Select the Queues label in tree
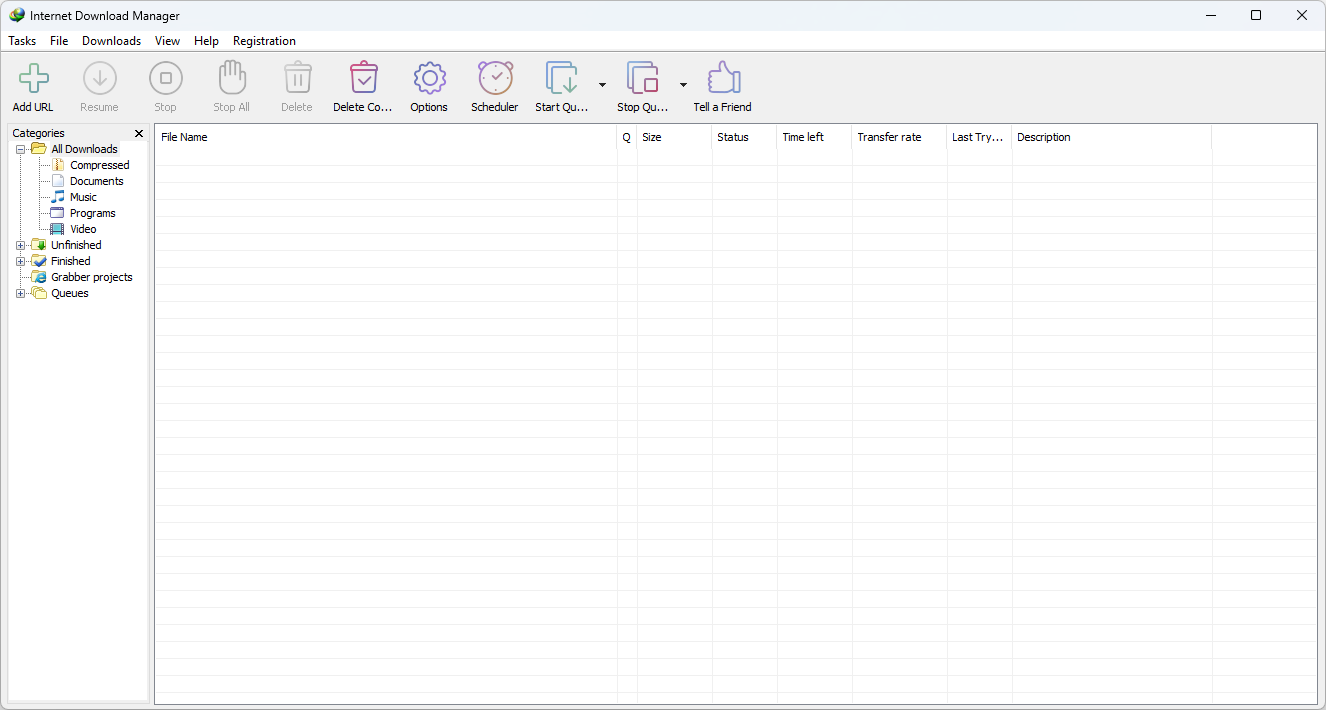 tap(70, 293)
